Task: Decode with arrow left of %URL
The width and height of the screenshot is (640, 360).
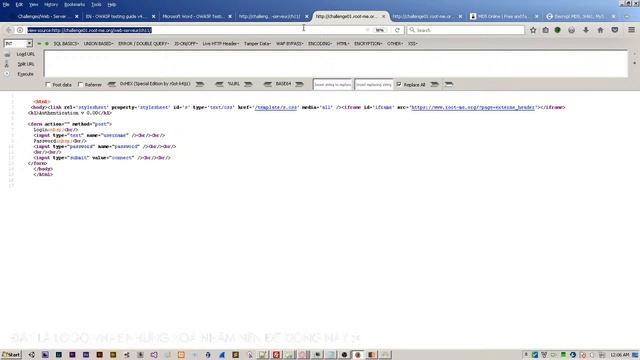Action: (219, 84)
